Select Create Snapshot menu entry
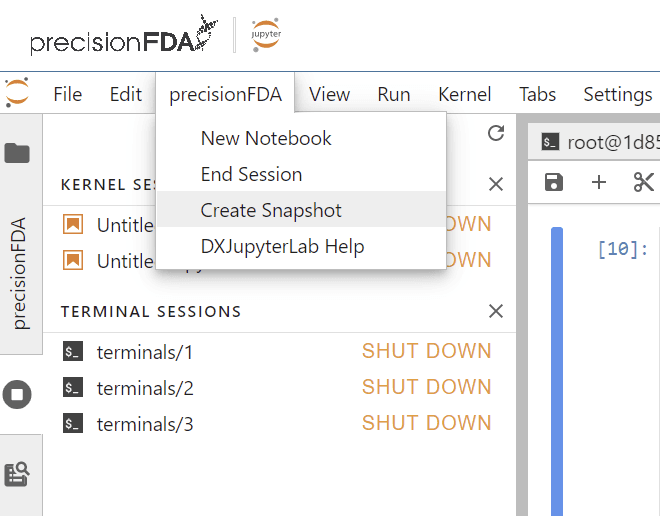Screen dimensions: 660x516 [271, 210]
